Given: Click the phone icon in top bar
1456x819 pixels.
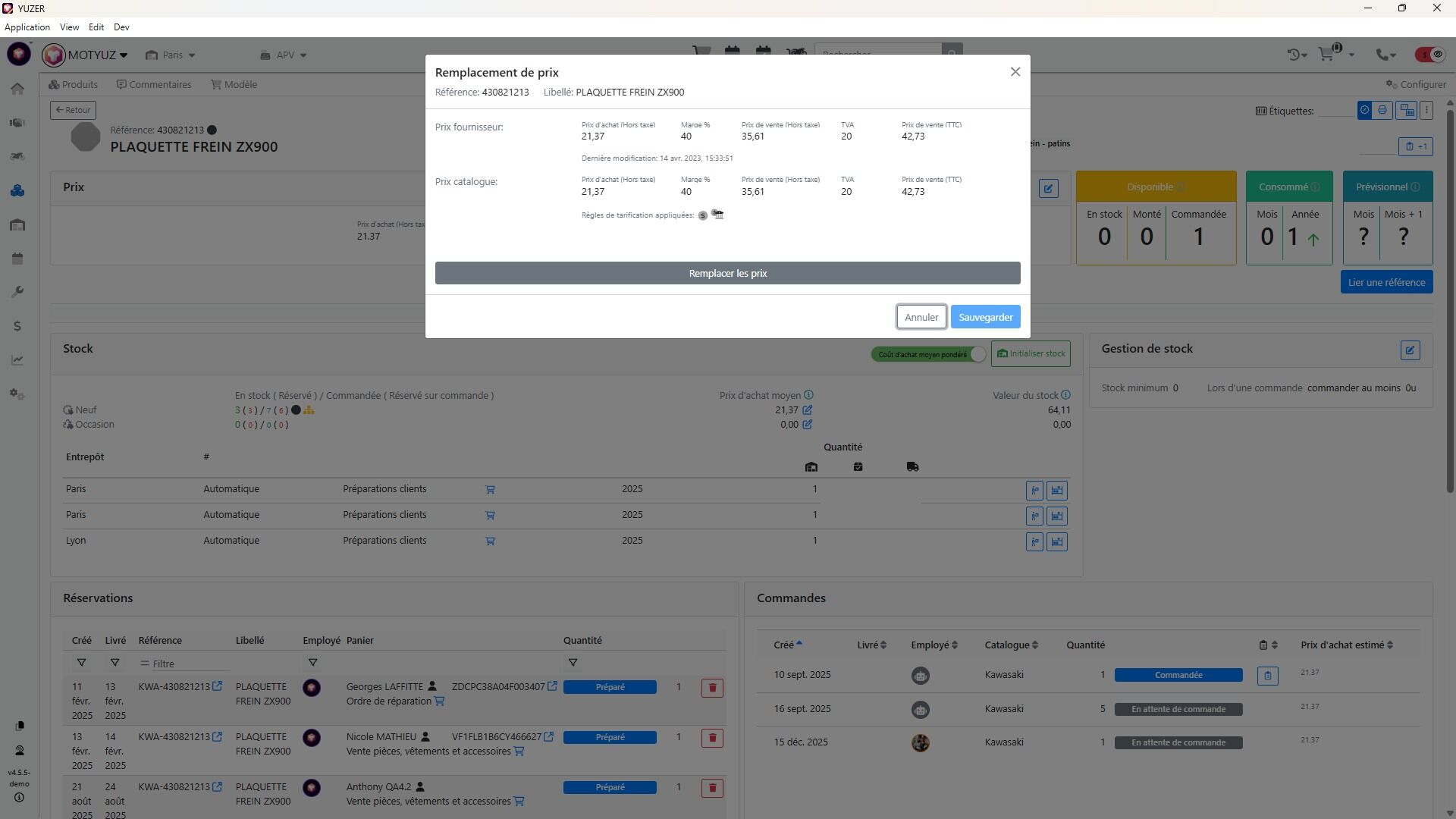Looking at the screenshot, I should pyautogui.click(x=1383, y=55).
